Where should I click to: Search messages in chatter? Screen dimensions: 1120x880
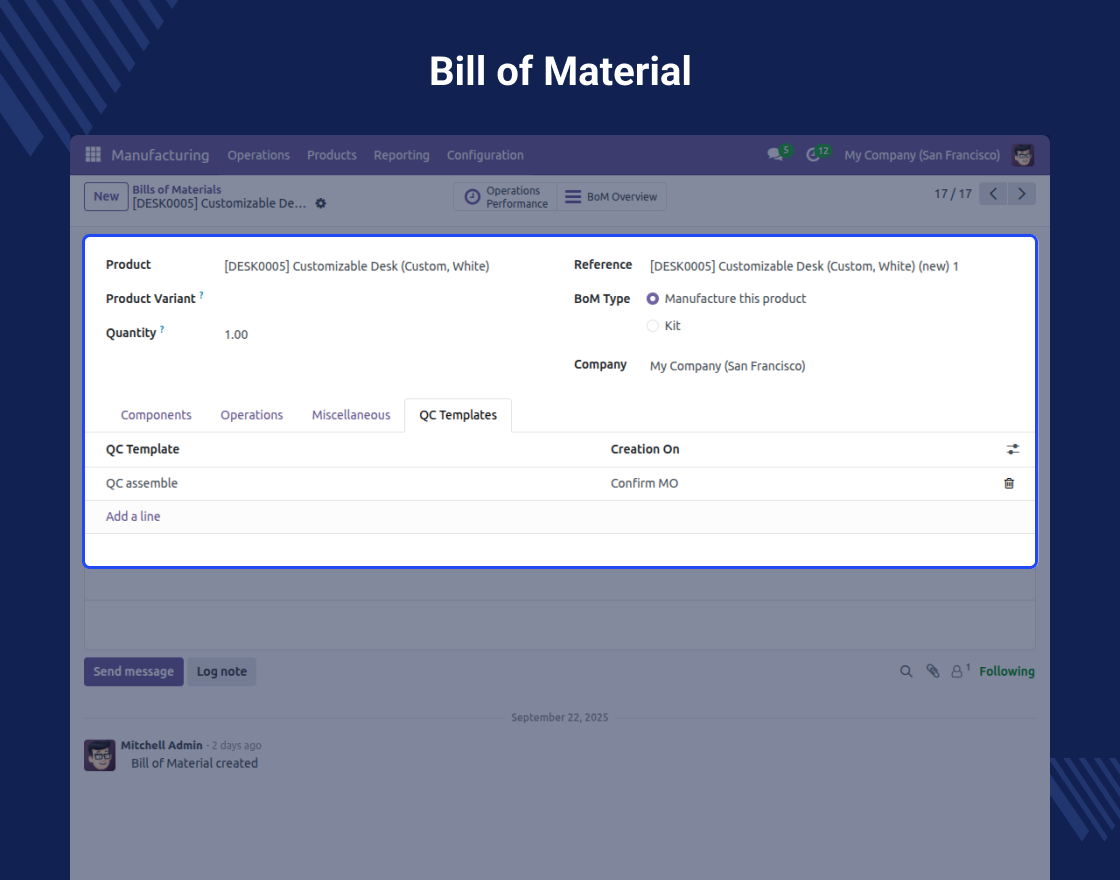[x=906, y=671]
